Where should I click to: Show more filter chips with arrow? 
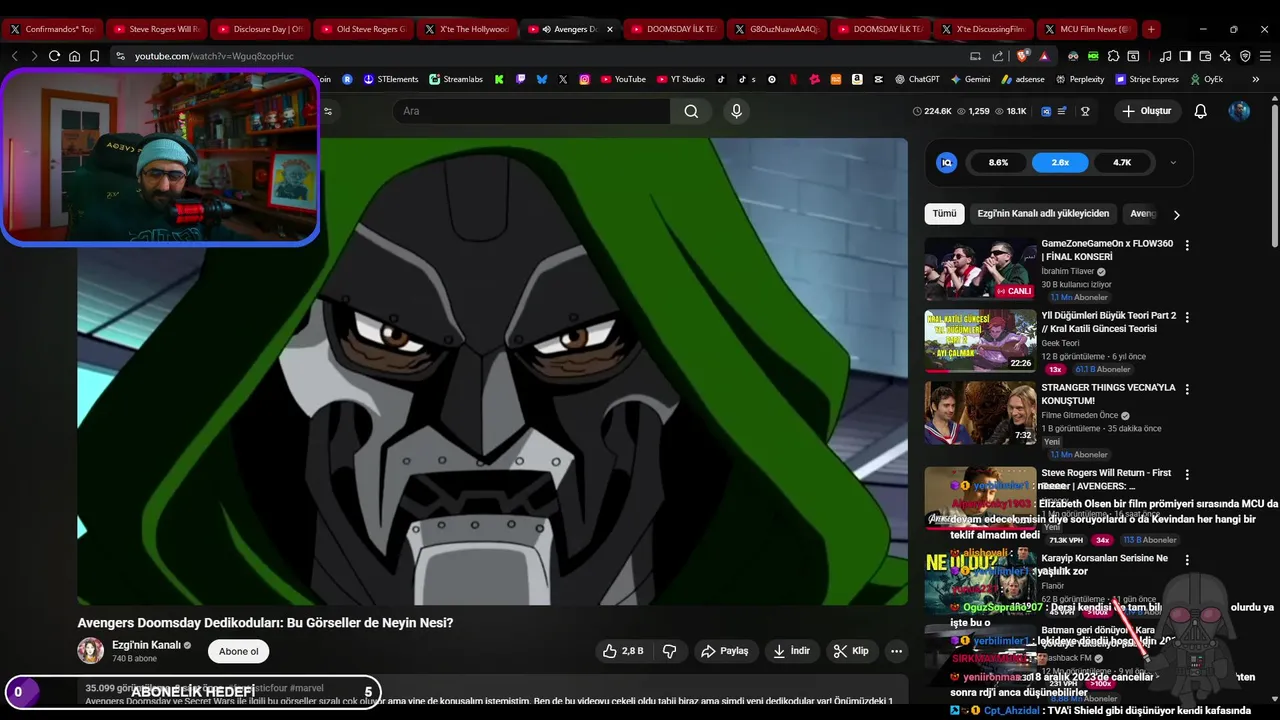tap(1176, 214)
